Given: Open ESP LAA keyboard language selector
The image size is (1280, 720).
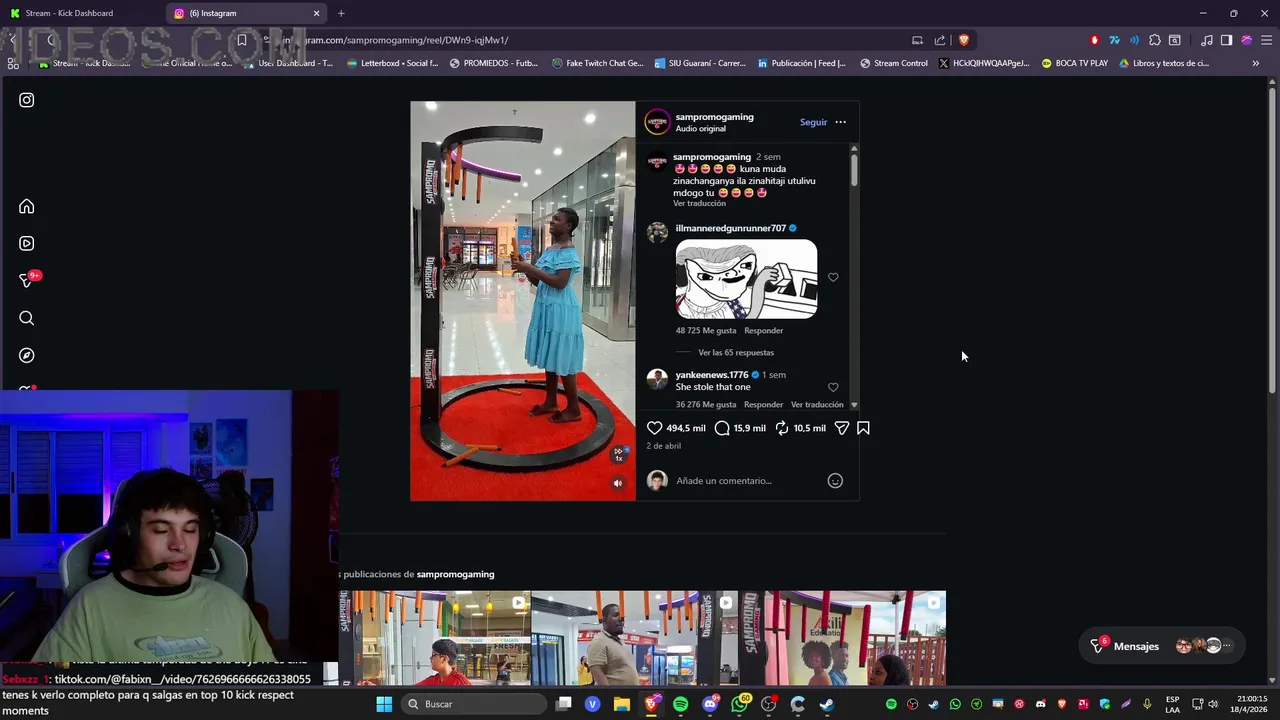Looking at the screenshot, I should pyautogui.click(x=1172, y=704).
